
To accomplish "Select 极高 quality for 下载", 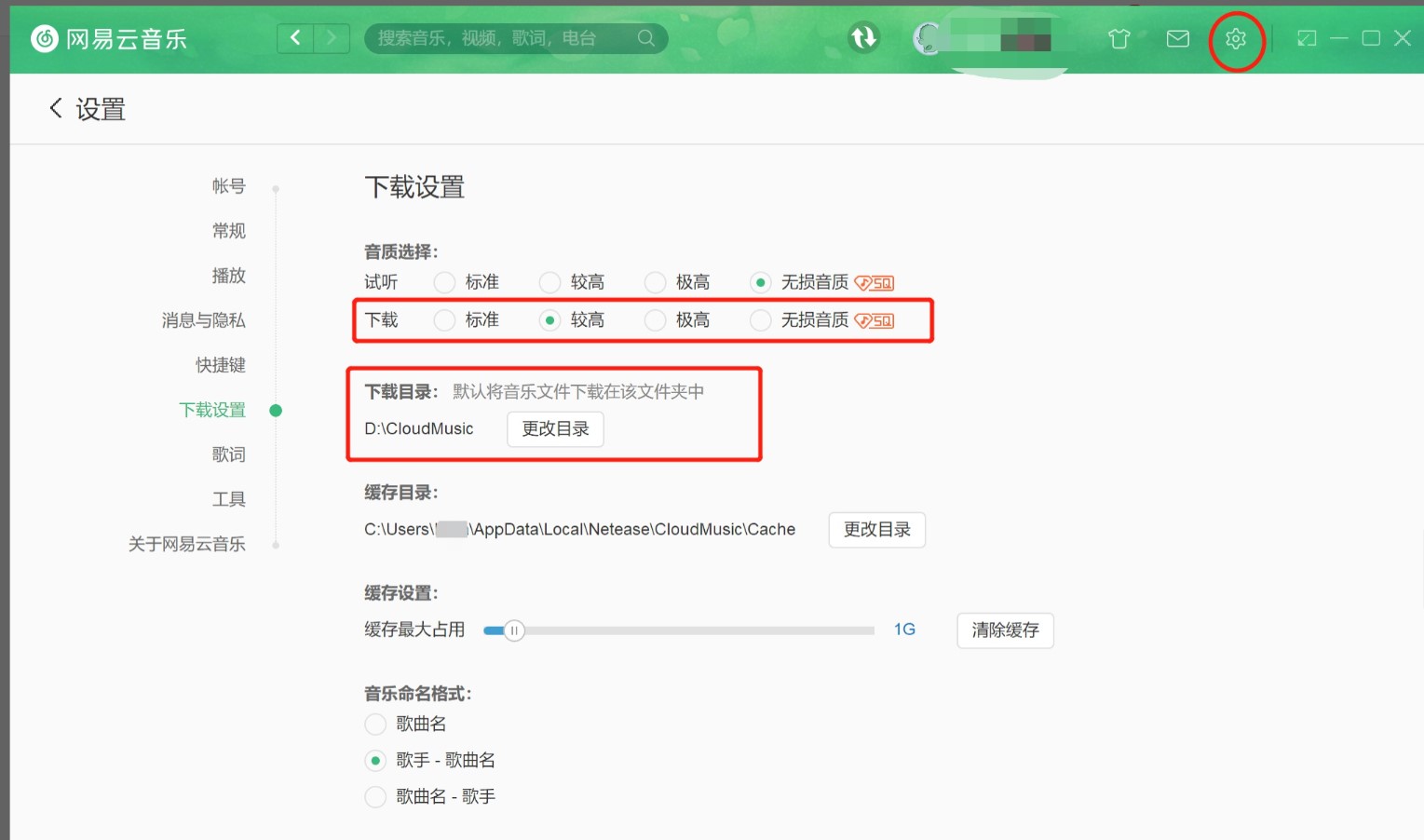I will click(656, 320).
